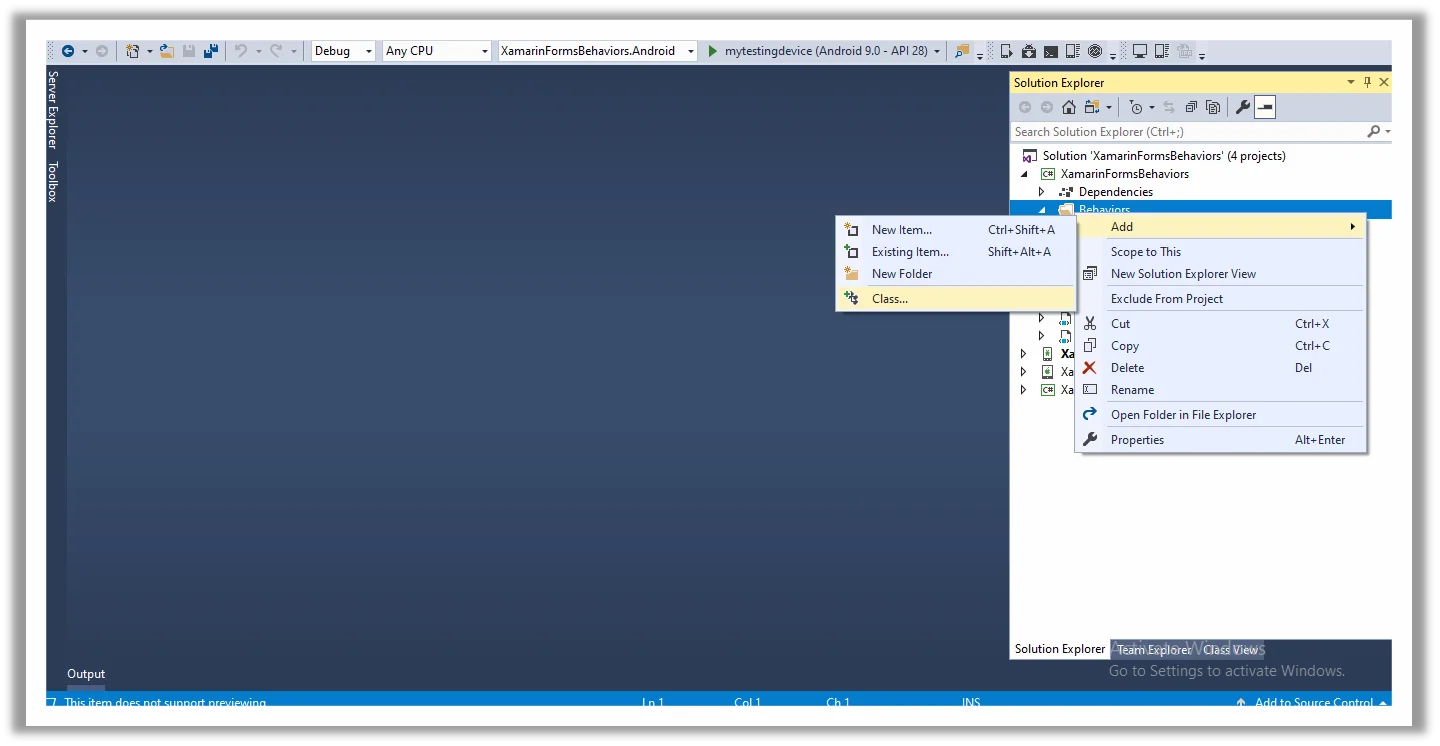The width and height of the screenshot is (1440, 746).
Task: Select the Solution Explorer bottom tab
Action: (1060, 649)
